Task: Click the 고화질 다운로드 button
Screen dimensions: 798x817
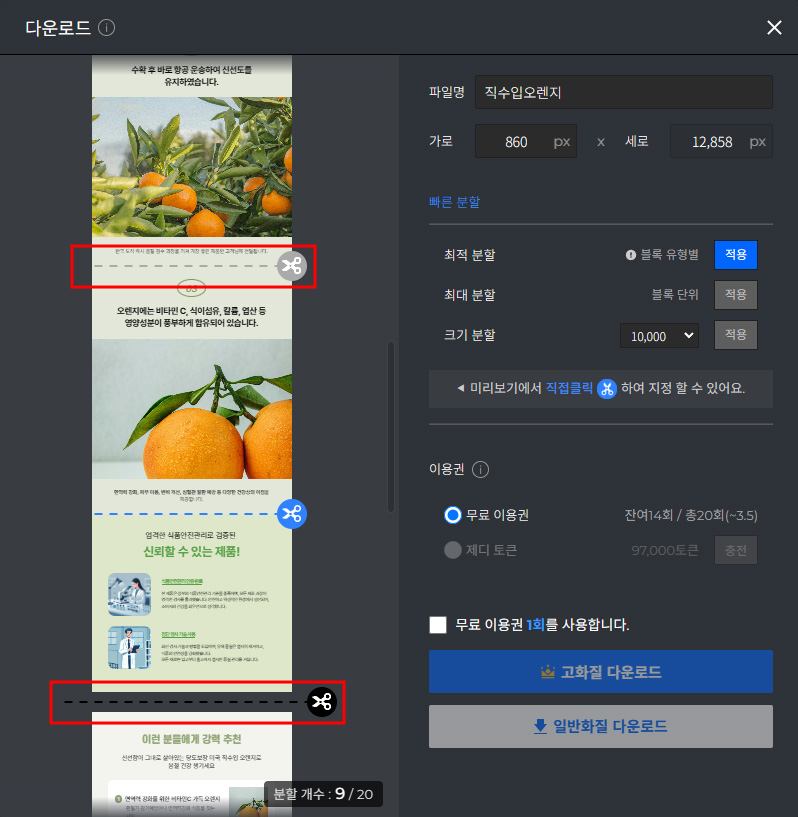Action: 601,672
